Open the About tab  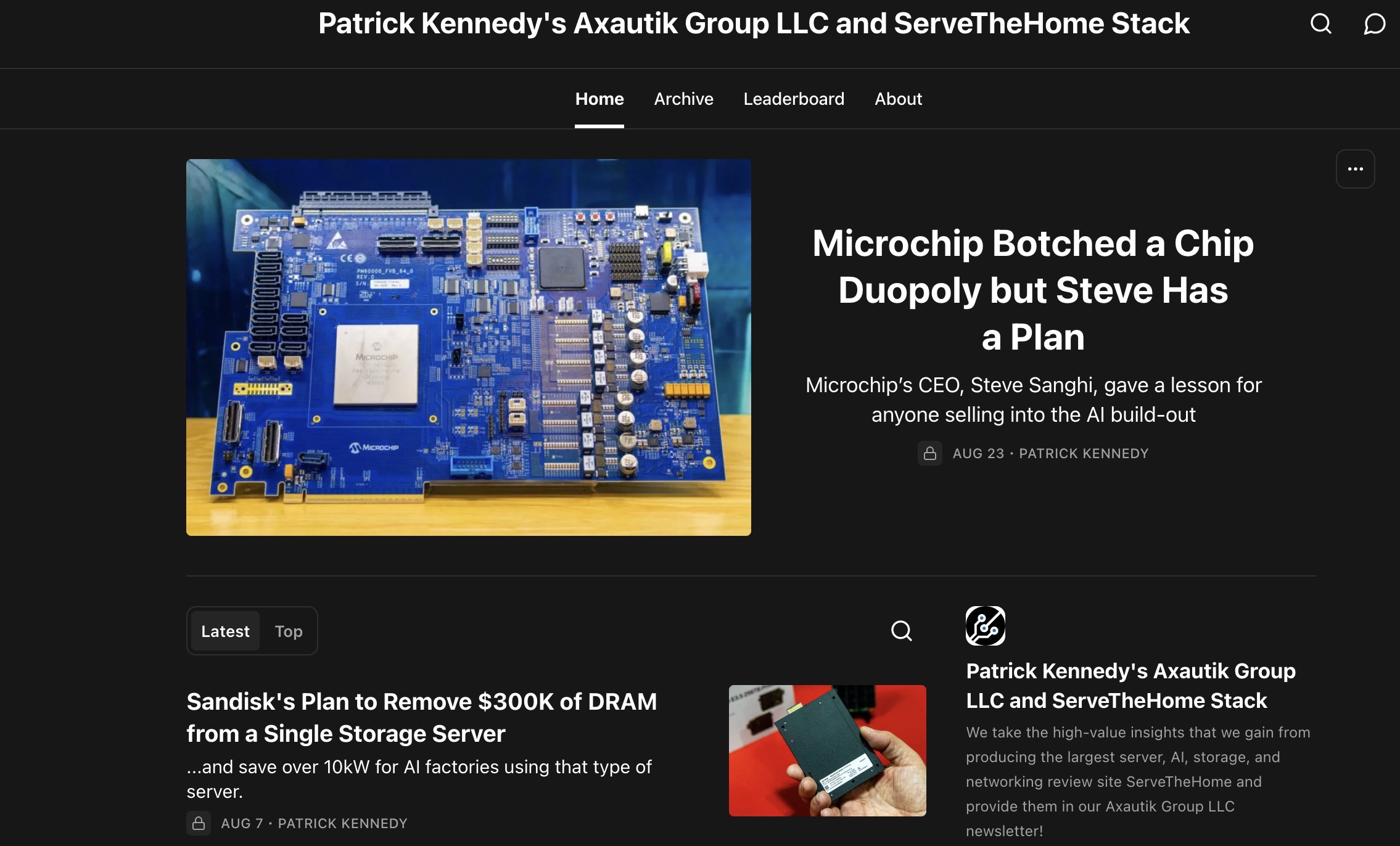(898, 99)
